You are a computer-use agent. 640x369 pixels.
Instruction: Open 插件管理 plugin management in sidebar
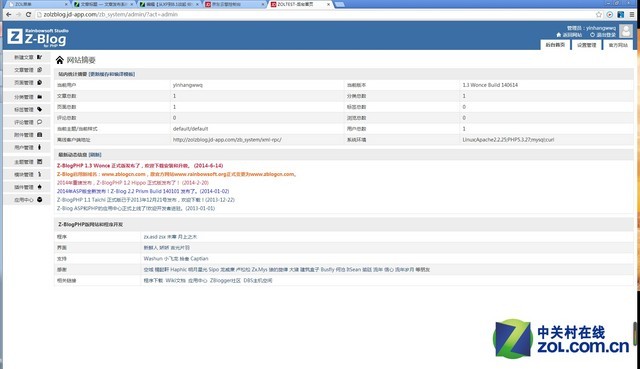(27, 187)
